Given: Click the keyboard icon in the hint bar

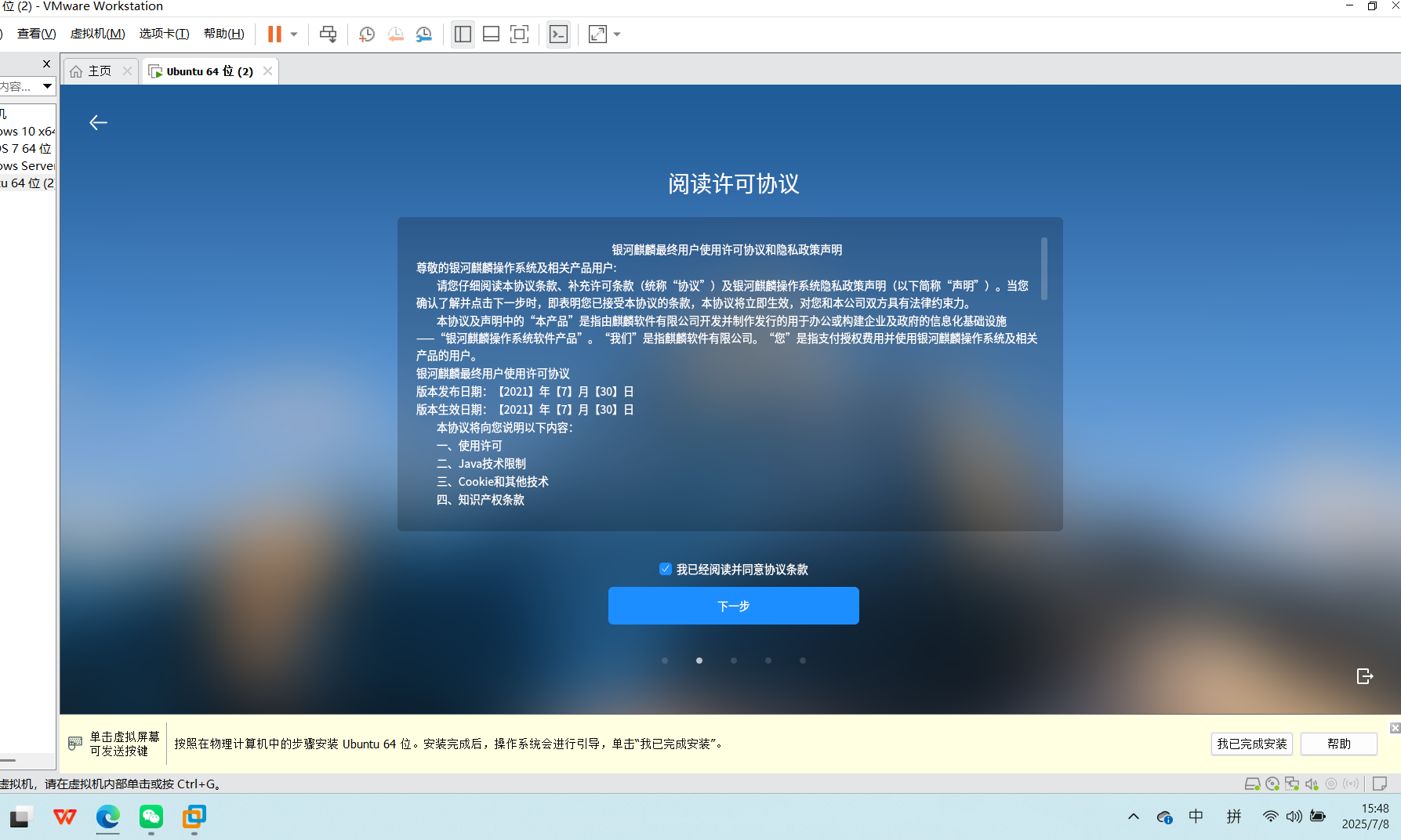Looking at the screenshot, I should tap(75, 743).
